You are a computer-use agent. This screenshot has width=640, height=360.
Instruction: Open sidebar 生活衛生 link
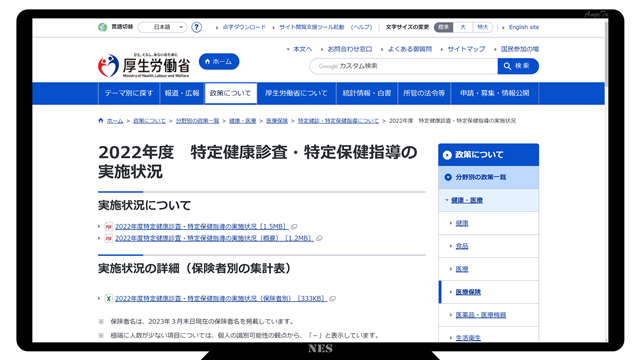pos(468,338)
